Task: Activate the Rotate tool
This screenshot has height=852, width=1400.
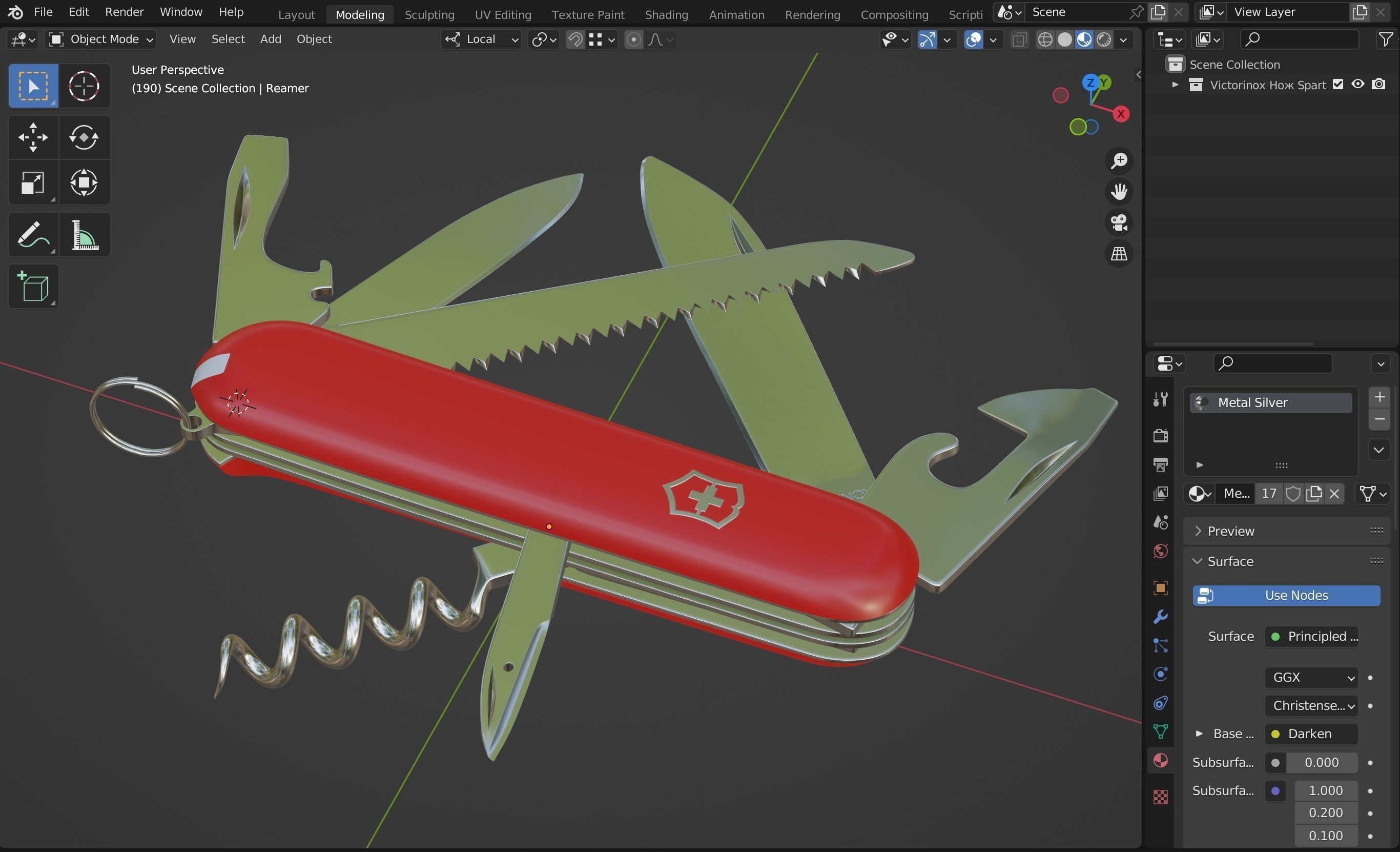Action: (84, 137)
